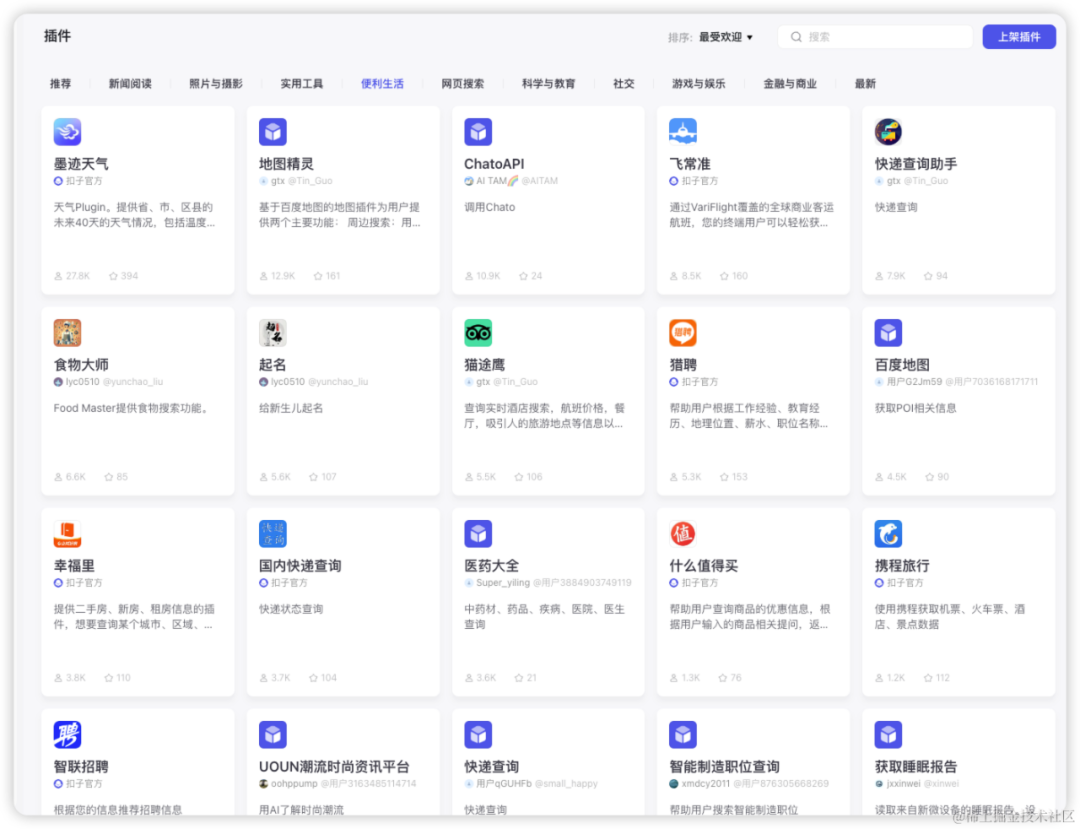Click the 起名 plugin icon
The width and height of the screenshot is (1080, 829).
[273, 333]
